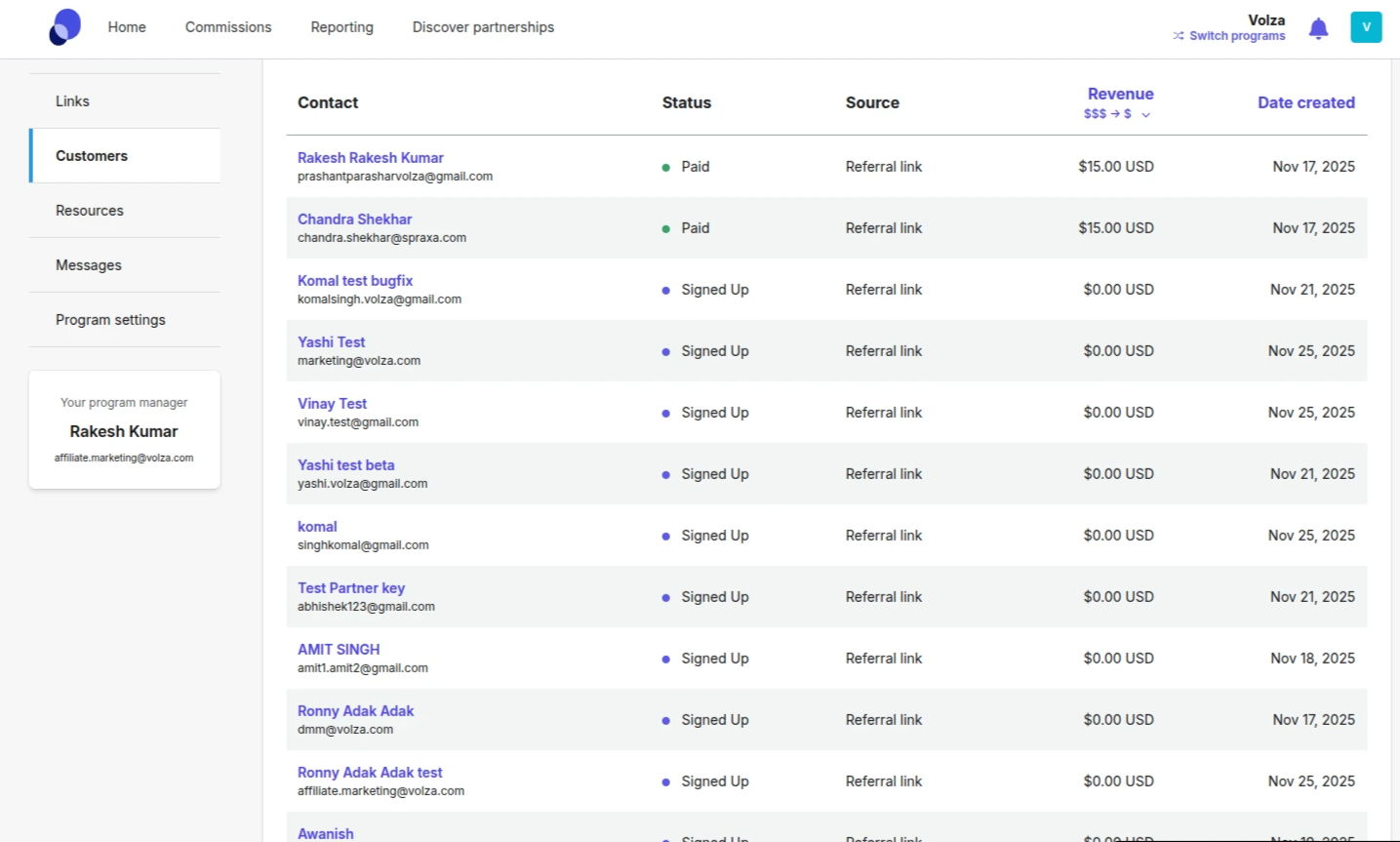1400x842 pixels.
Task: Open Resources in the sidebar
Action: pyautogui.click(x=90, y=211)
